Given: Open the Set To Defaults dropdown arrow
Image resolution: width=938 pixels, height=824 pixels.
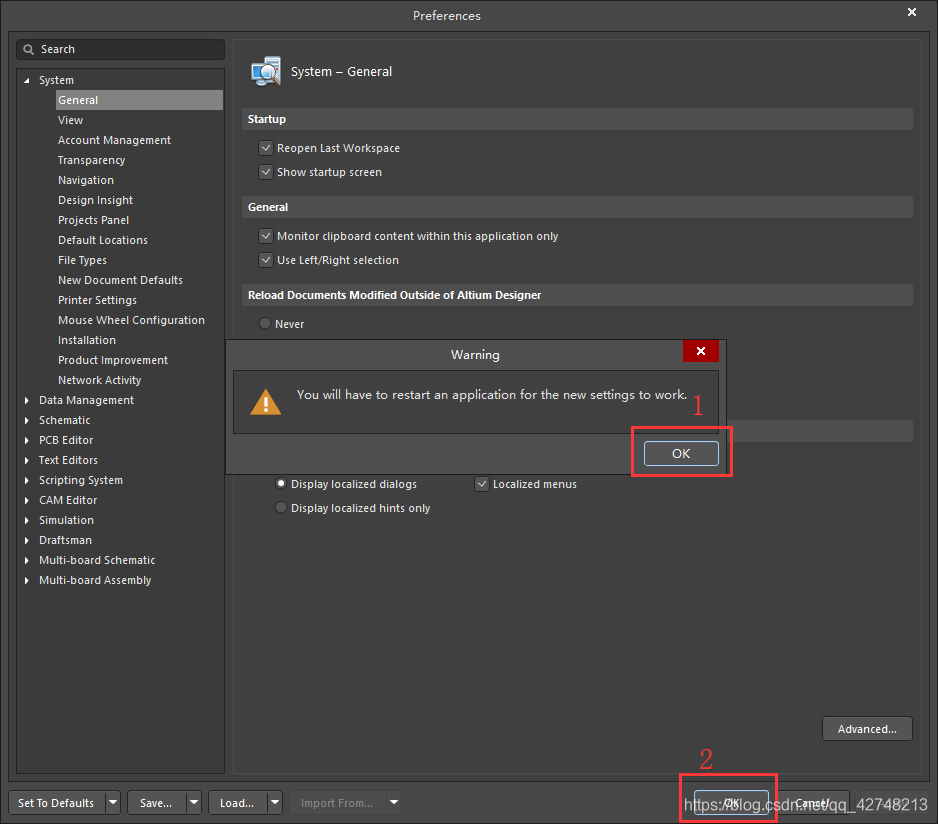Looking at the screenshot, I should (x=112, y=803).
